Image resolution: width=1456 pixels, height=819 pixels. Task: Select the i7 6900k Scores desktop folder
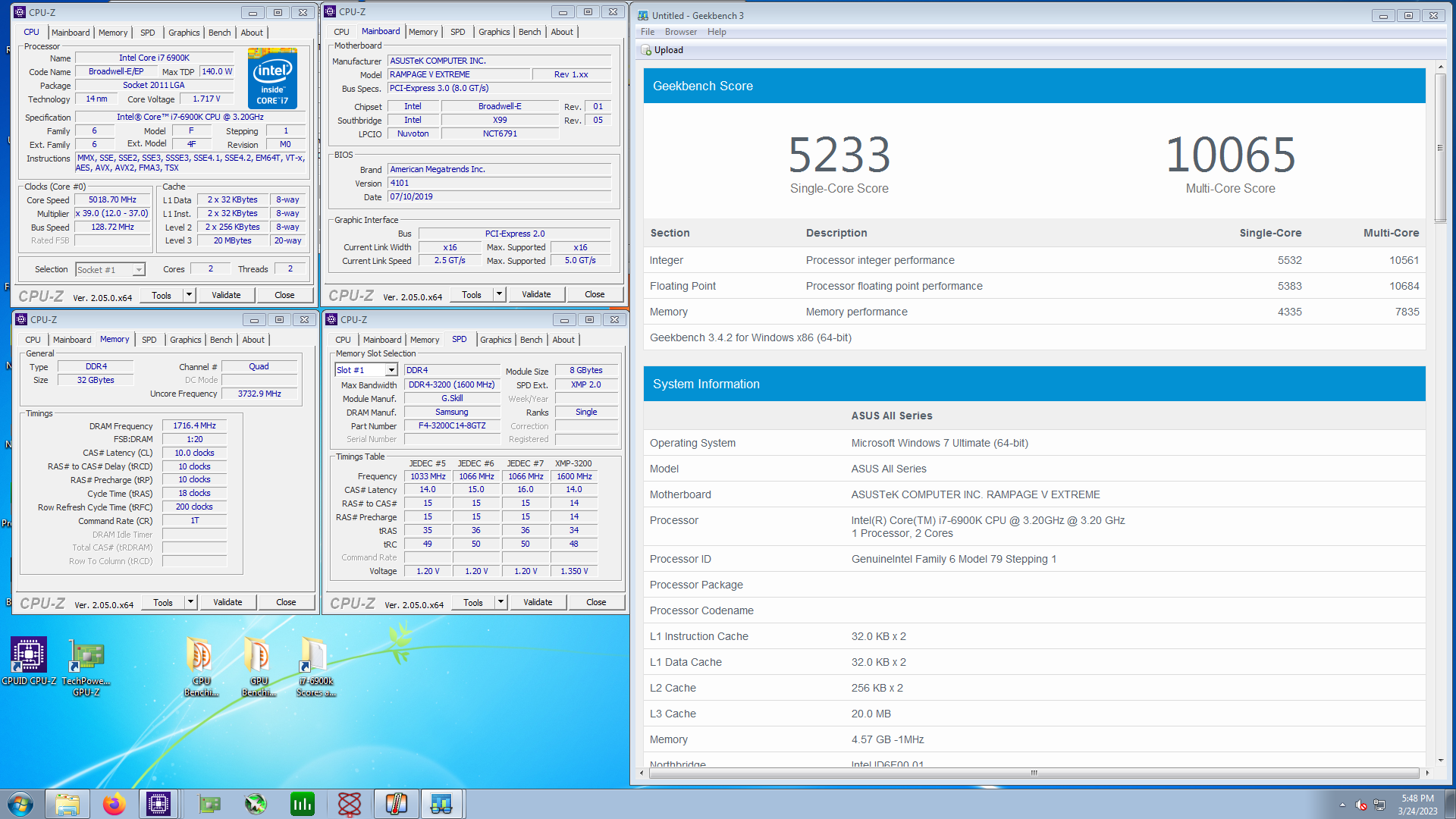click(315, 667)
